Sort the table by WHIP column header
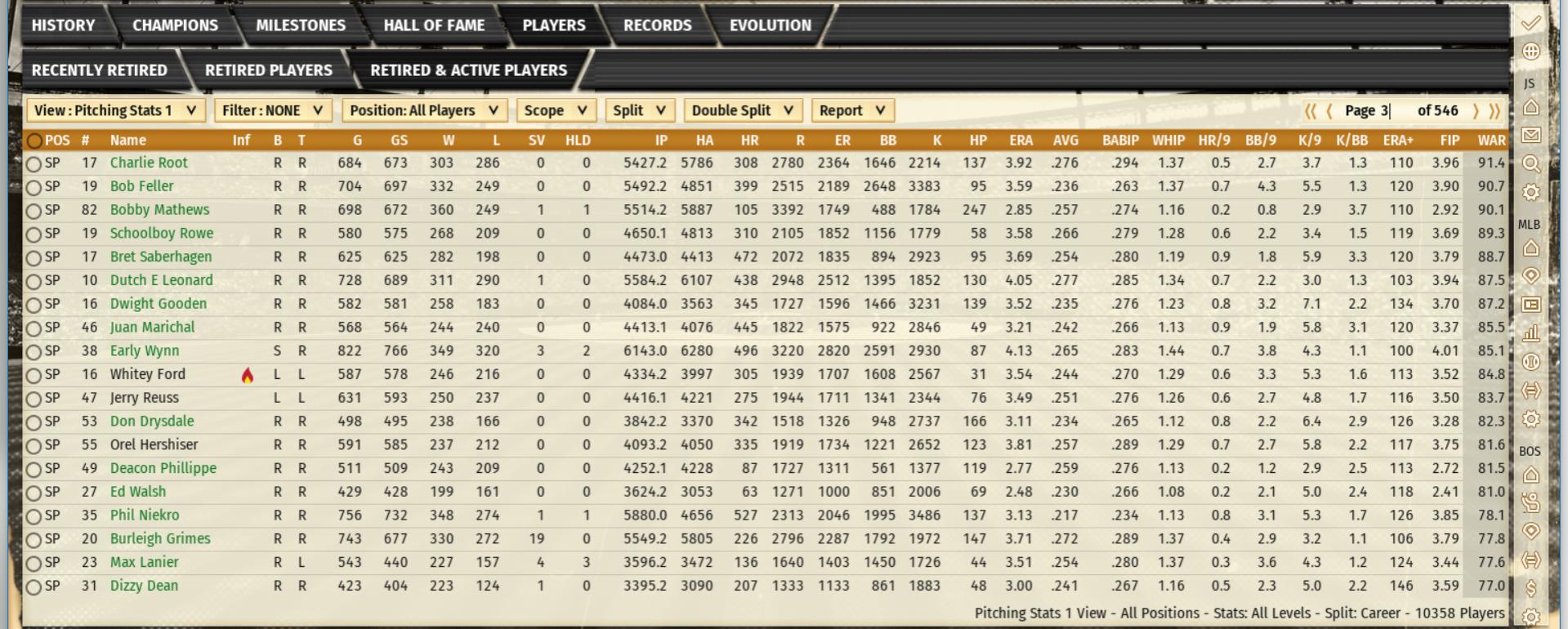This screenshot has height=629, width=1568. pyautogui.click(x=1168, y=141)
